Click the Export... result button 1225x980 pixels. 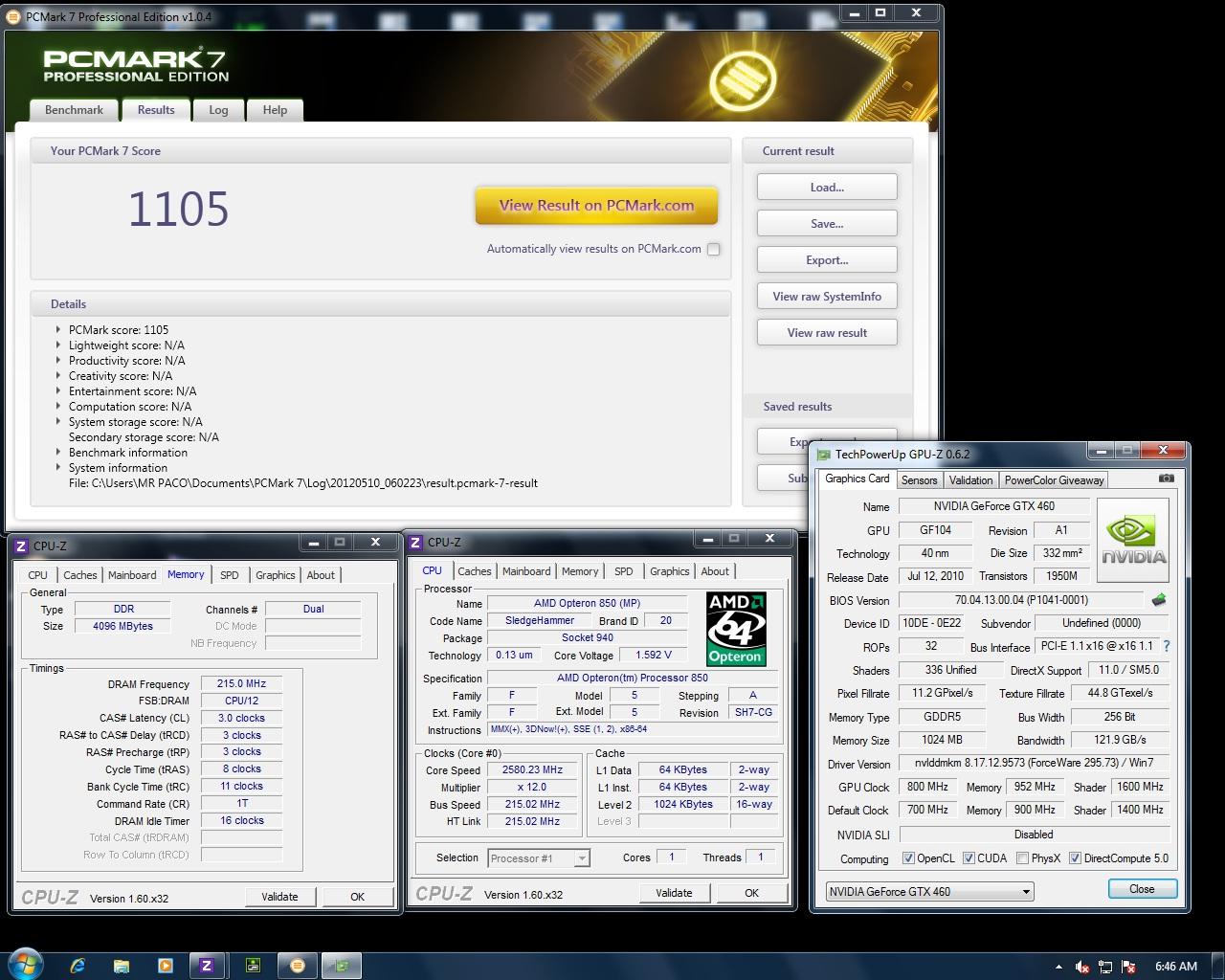point(827,260)
